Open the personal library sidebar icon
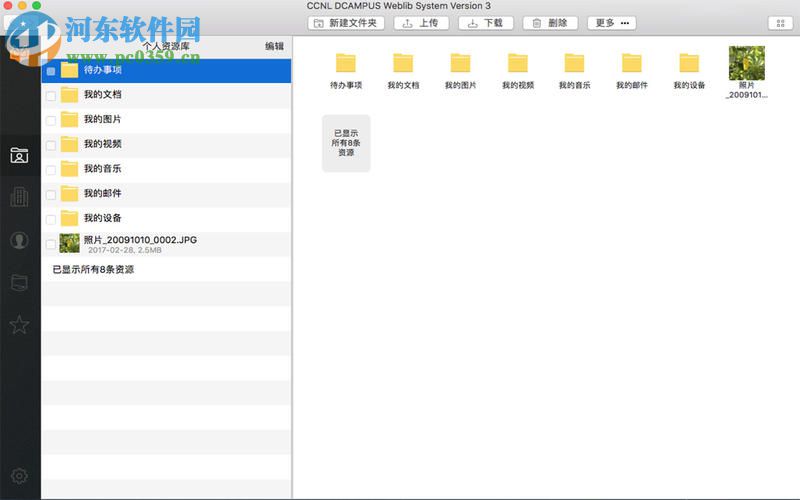 tap(19, 155)
